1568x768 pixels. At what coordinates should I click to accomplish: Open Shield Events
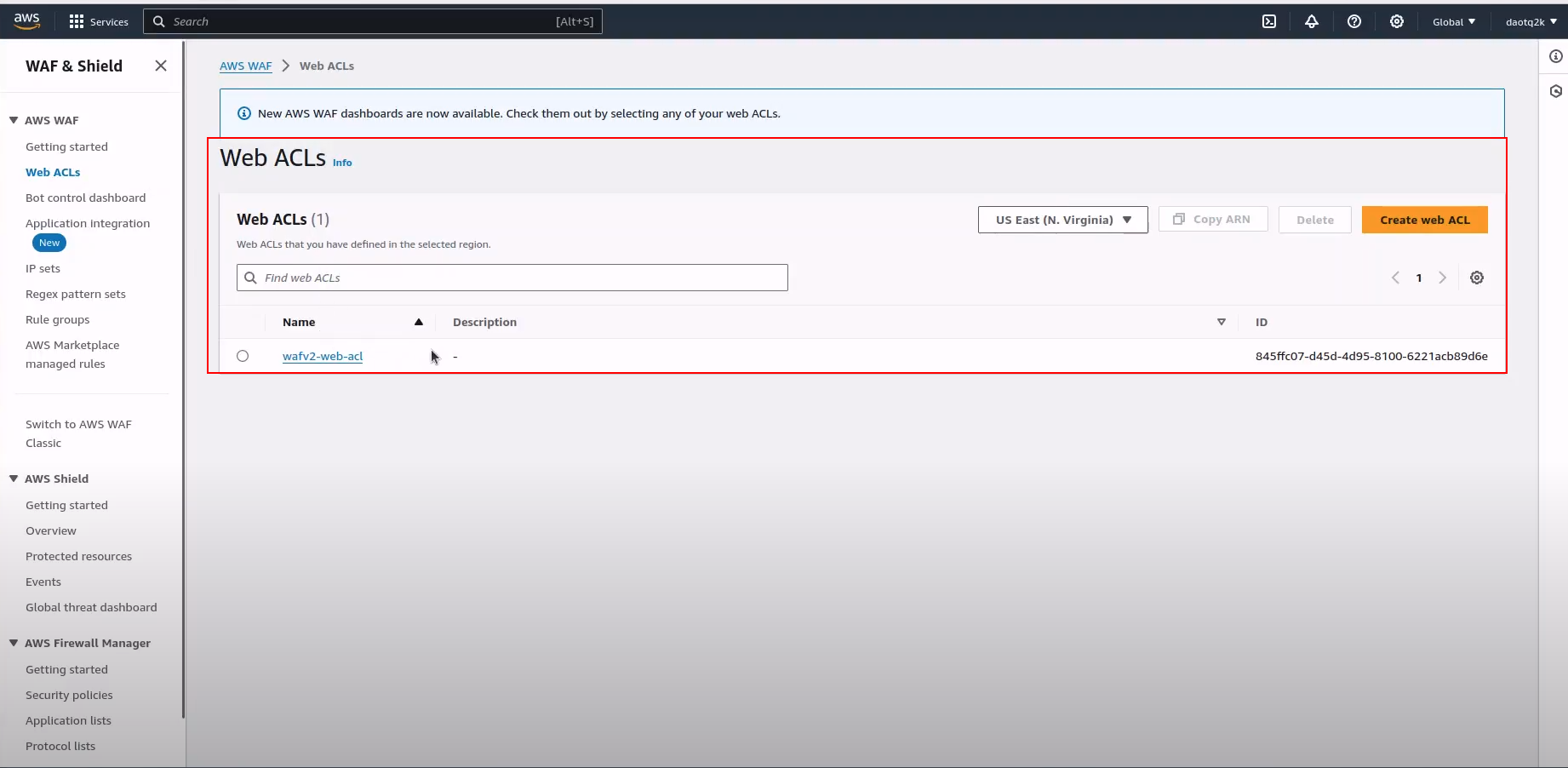(x=43, y=582)
